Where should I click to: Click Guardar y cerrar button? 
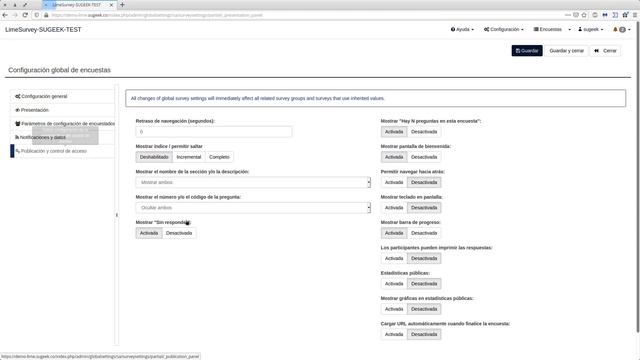[567, 51]
